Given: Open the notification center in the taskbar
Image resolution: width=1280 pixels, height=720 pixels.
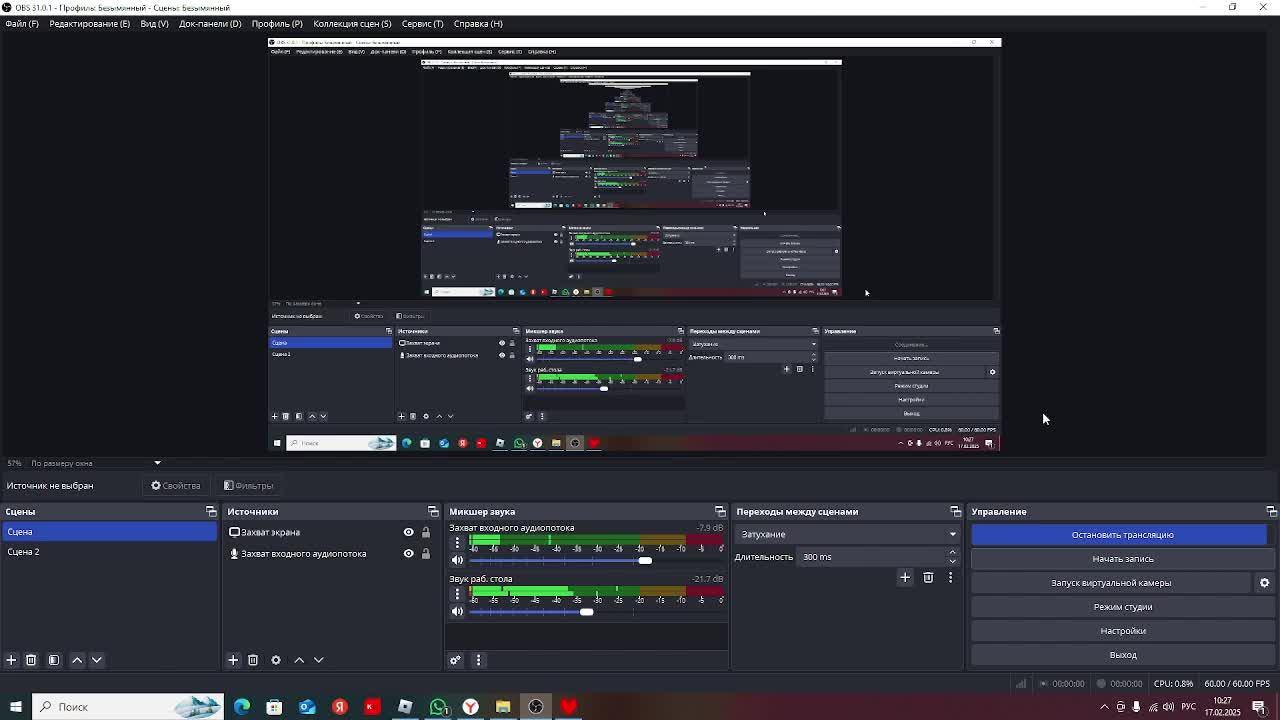Looking at the screenshot, I should (x=1259, y=707).
